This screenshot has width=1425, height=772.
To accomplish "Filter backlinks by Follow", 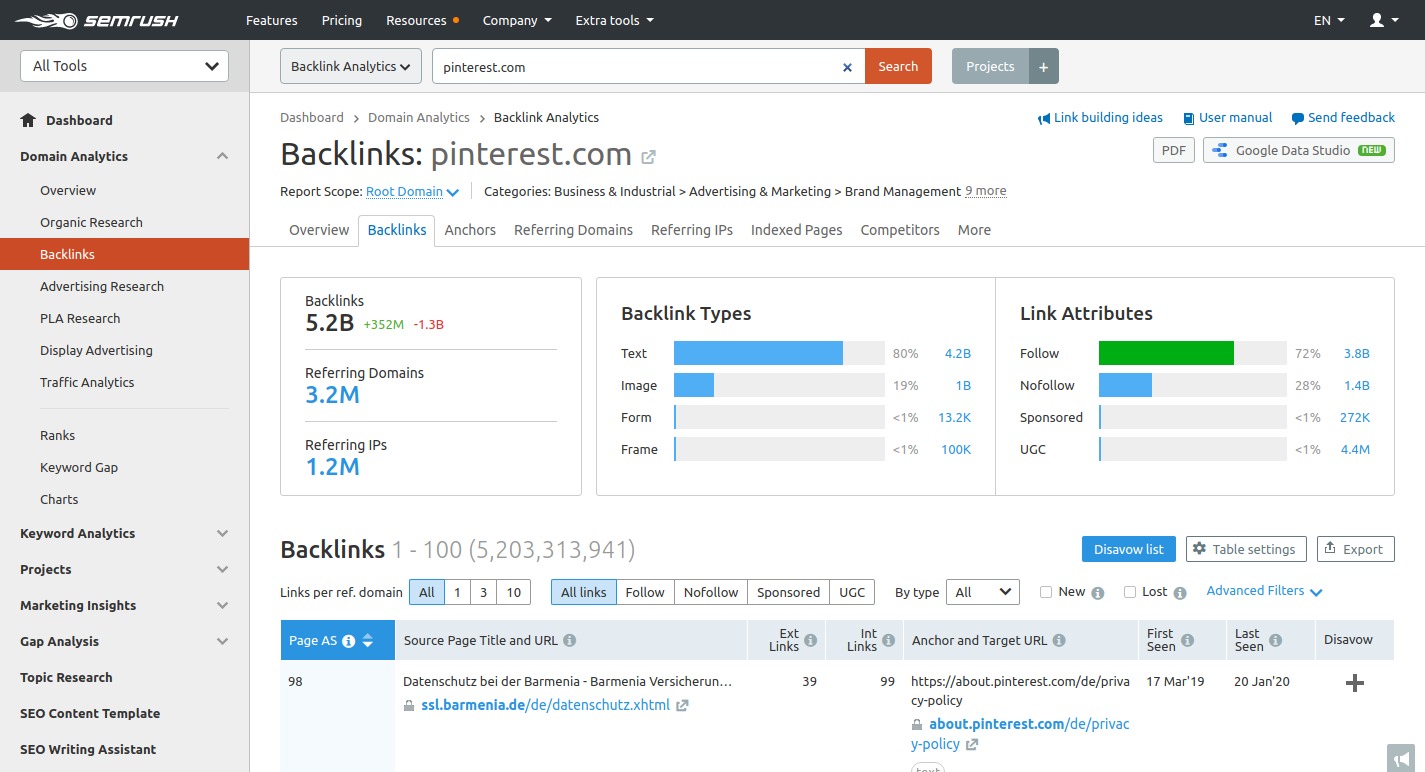I will pyautogui.click(x=645, y=592).
